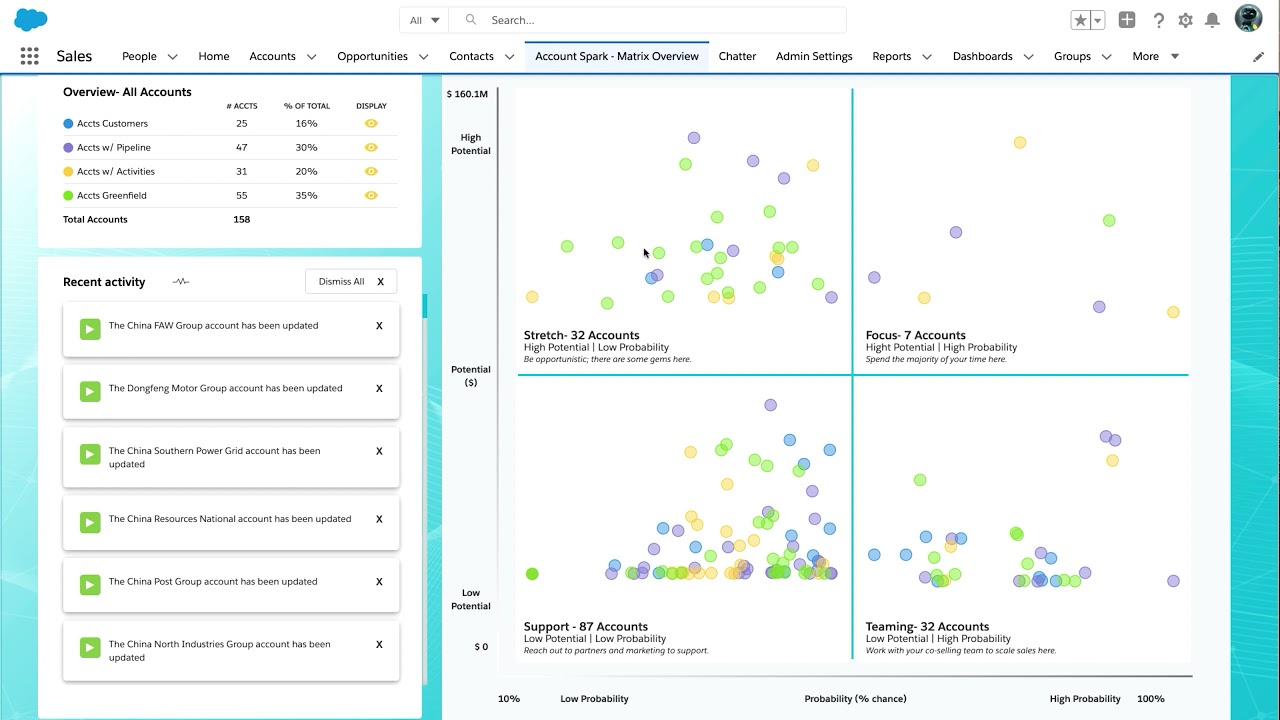1280x720 pixels.
Task: Open the user profile avatar
Action: coord(1248,19)
